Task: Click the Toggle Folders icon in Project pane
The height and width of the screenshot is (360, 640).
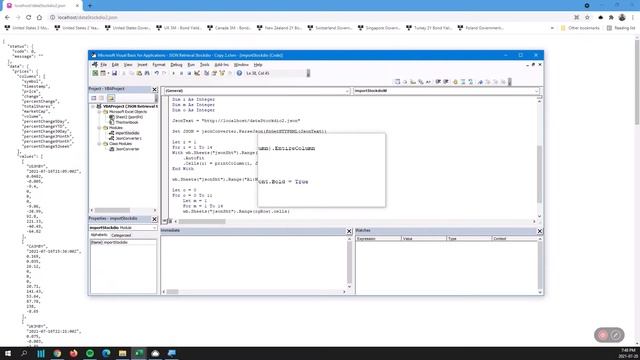Action: pyautogui.click(x=111, y=98)
